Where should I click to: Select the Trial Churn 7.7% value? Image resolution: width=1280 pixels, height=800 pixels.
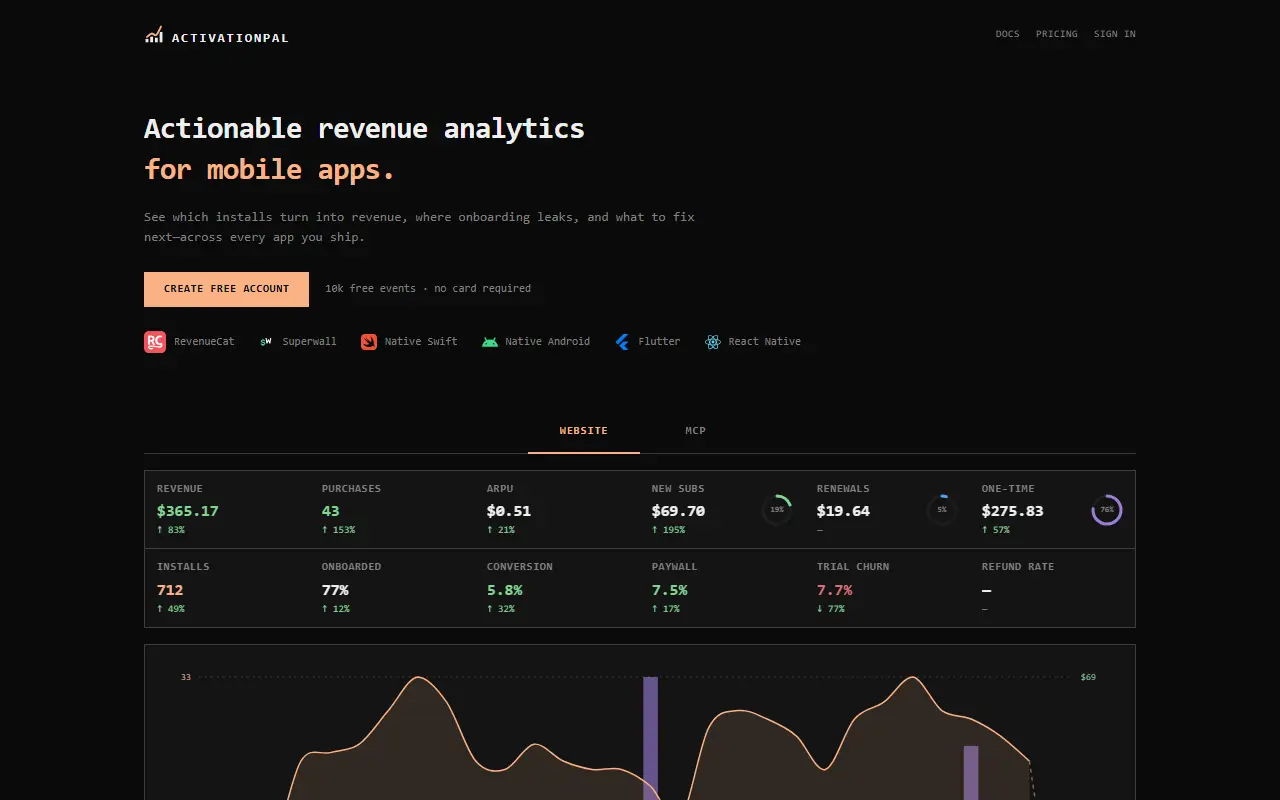pyautogui.click(x=835, y=590)
